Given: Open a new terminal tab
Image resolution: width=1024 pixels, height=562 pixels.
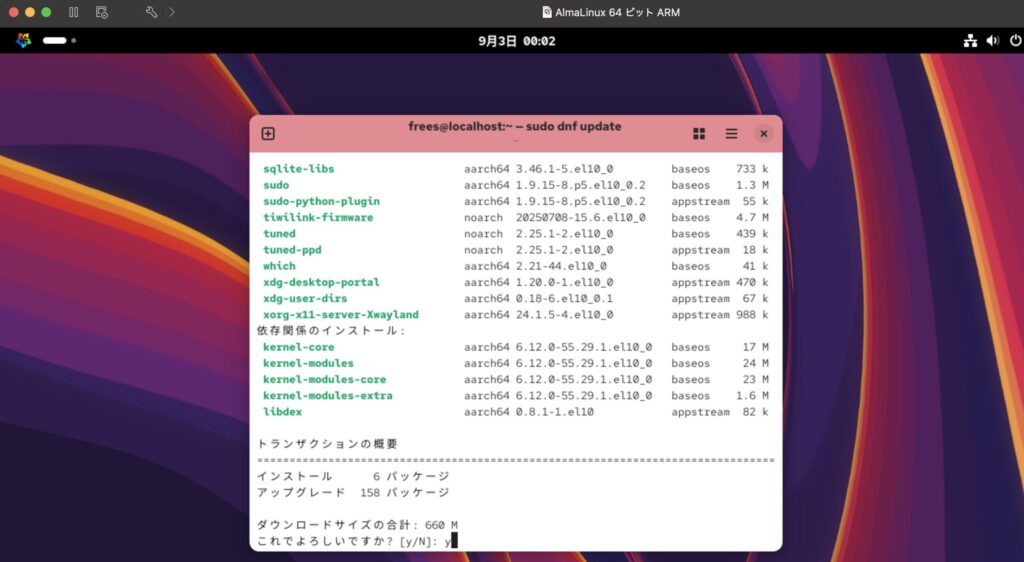Looking at the screenshot, I should point(268,133).
